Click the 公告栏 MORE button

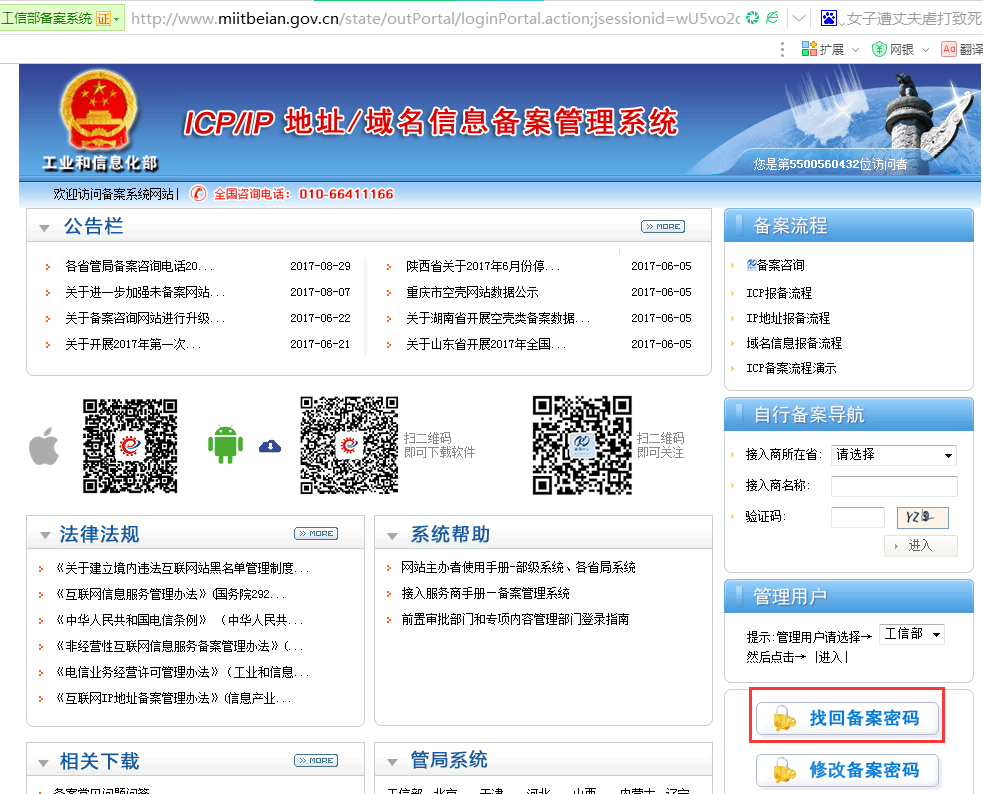662,227
